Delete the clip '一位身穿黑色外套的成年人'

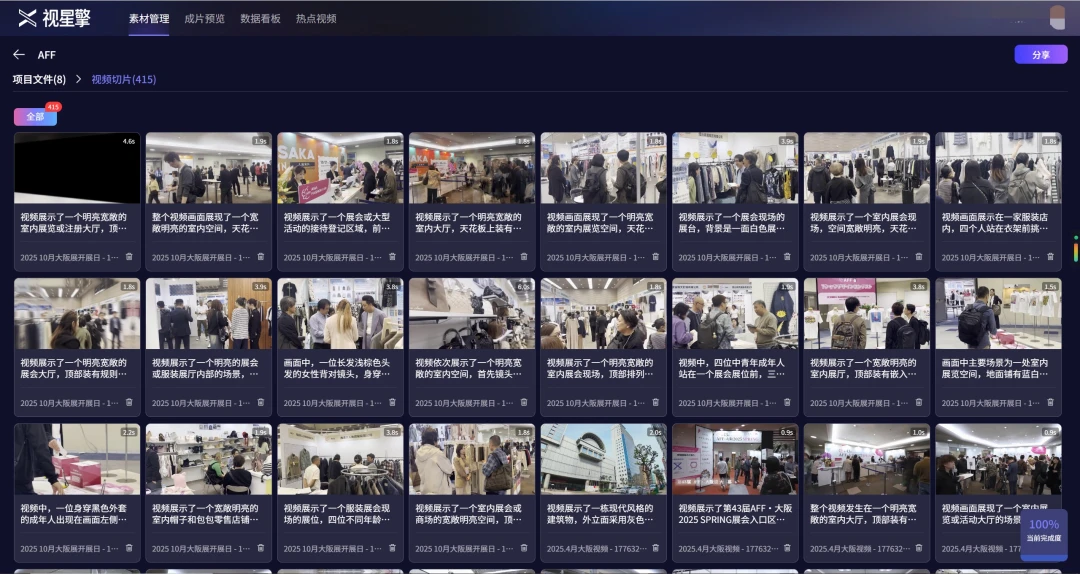pos(129,549)
